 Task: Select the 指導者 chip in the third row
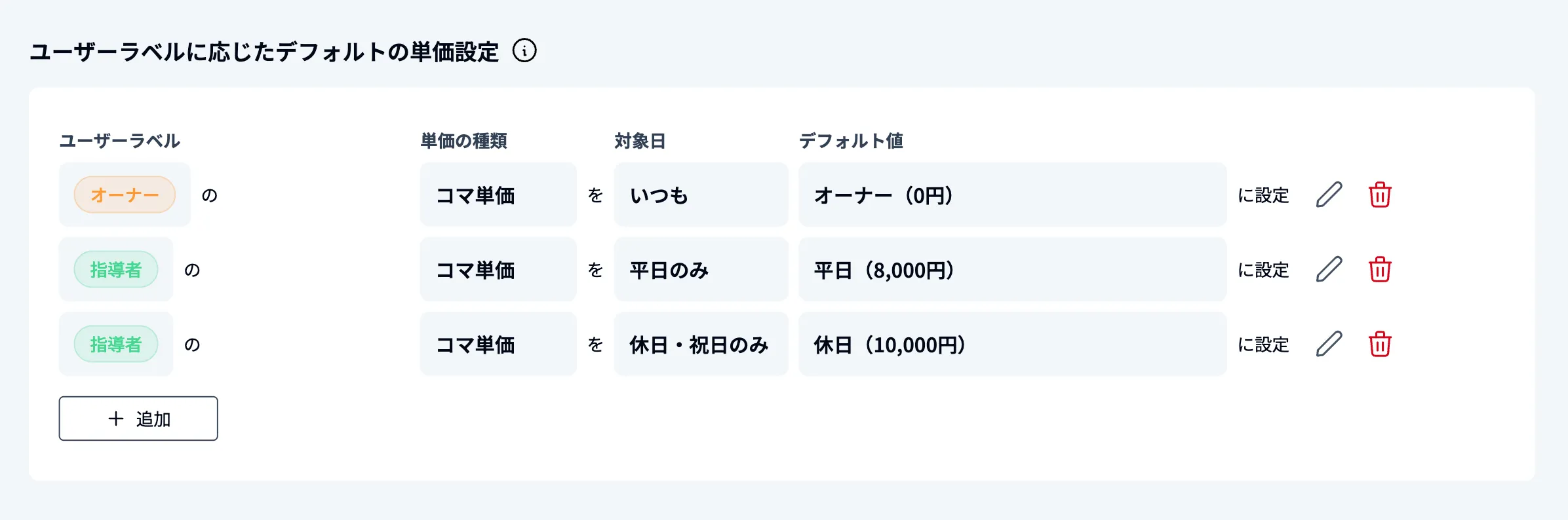[115, 343]
